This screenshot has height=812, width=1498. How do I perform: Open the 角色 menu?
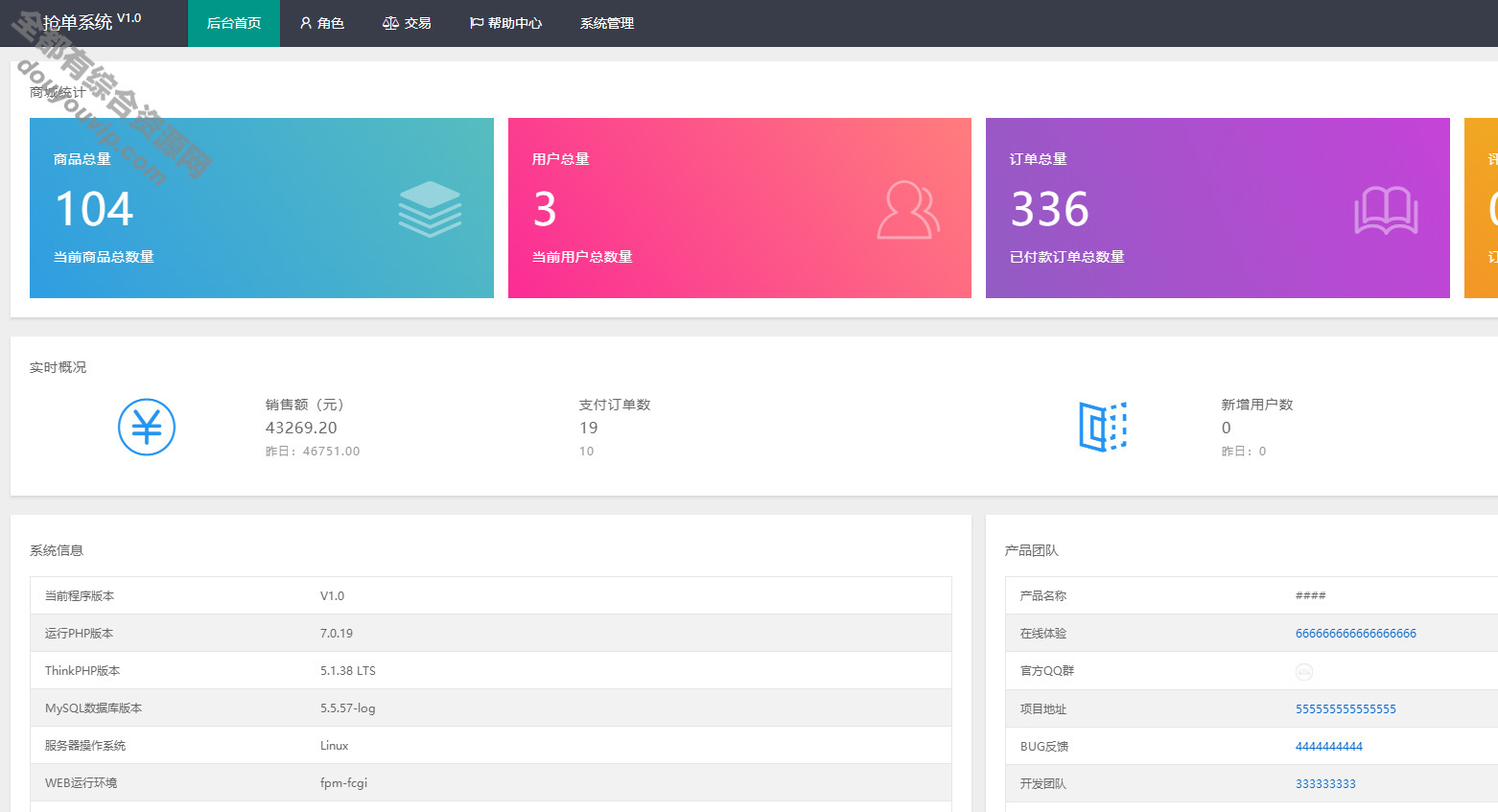point(321,23)
